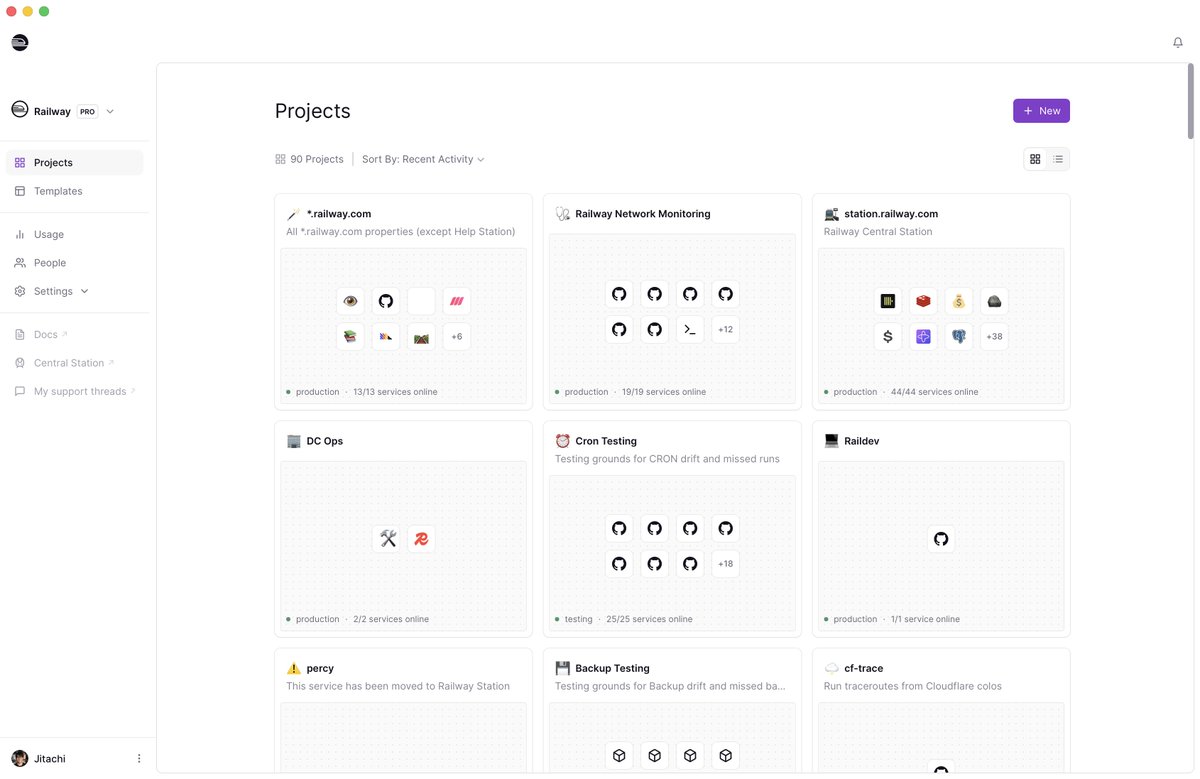Open the stacked books service icon in *.railway.com
The image size is (1200, 779).
(350, 337)
